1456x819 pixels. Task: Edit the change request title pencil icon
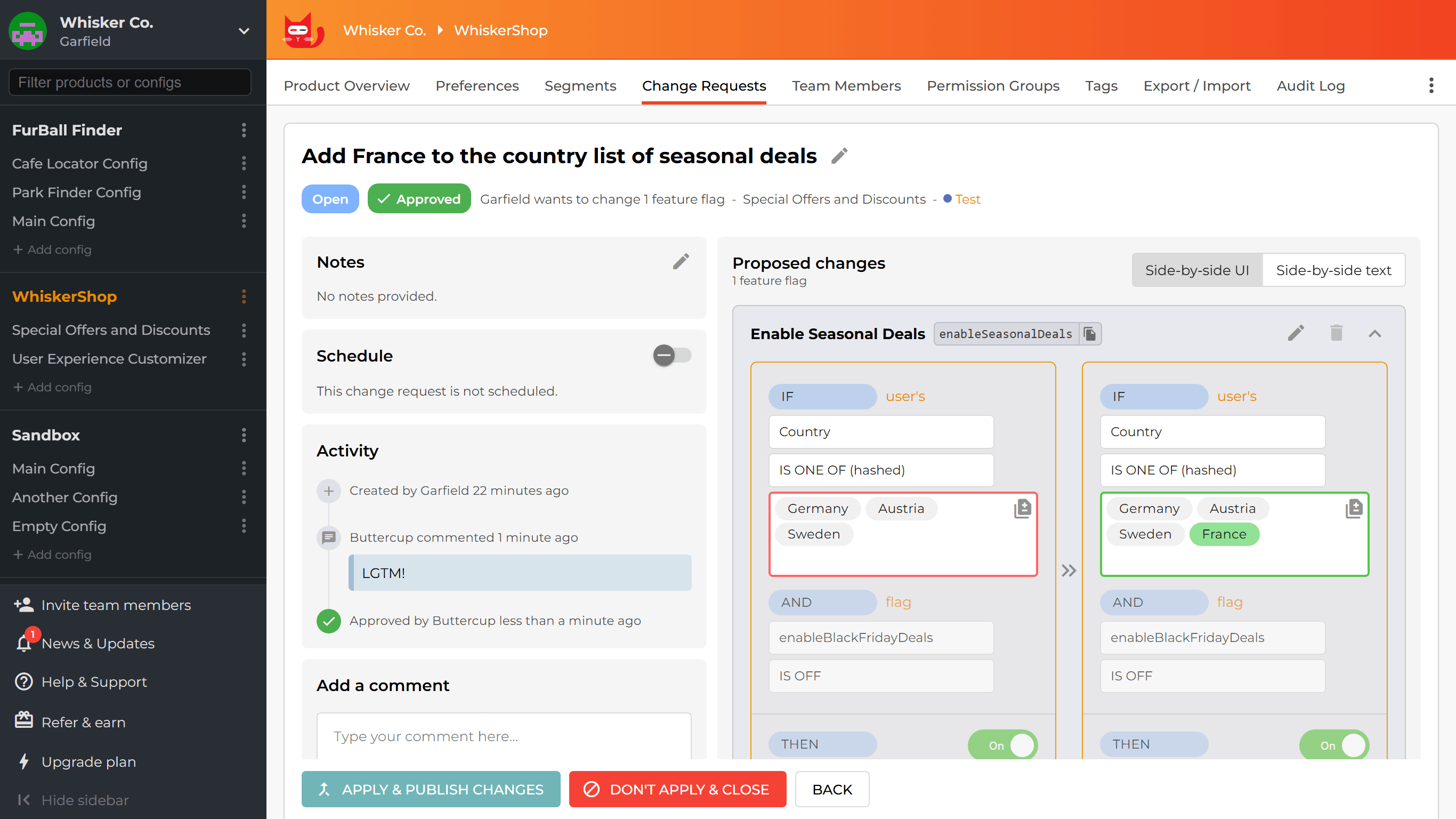coord(839,156)
